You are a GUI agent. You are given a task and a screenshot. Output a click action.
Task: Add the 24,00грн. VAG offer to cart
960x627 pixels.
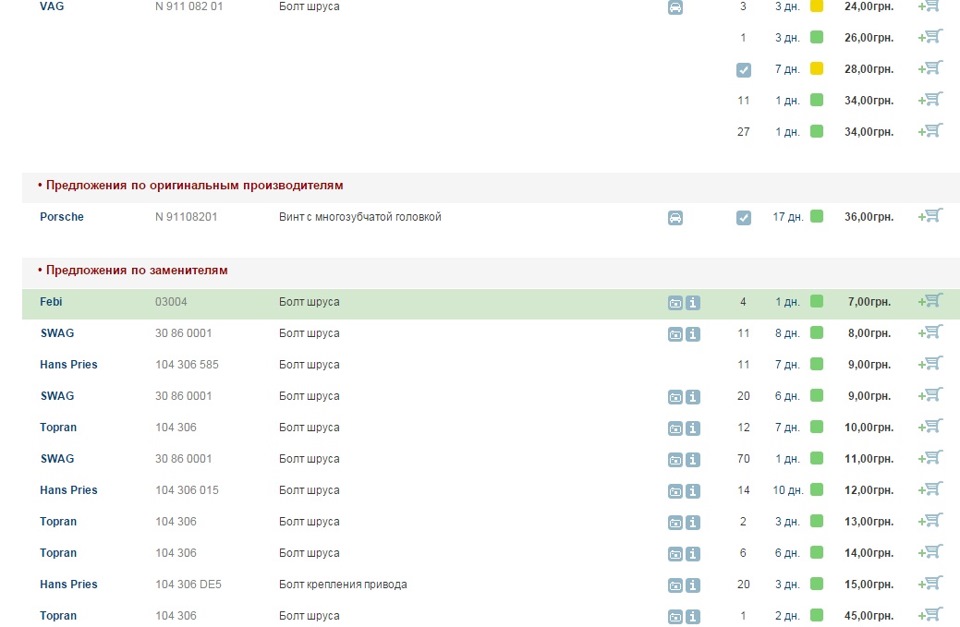click(930, 6)
